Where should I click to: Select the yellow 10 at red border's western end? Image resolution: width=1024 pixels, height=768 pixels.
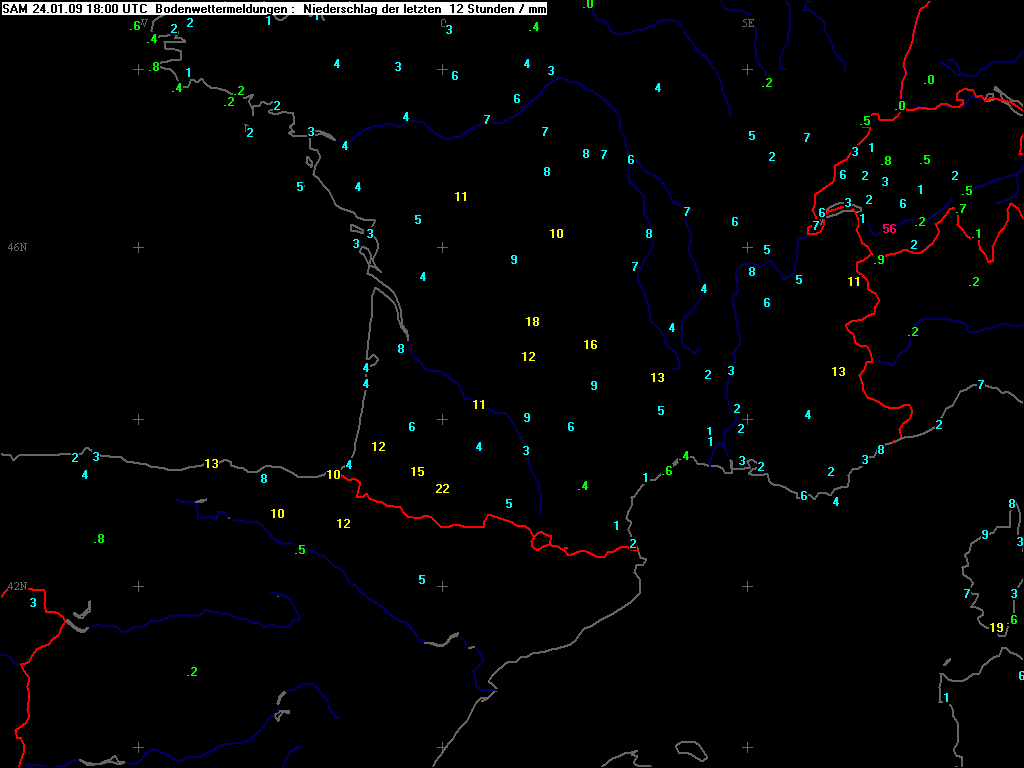333,475
